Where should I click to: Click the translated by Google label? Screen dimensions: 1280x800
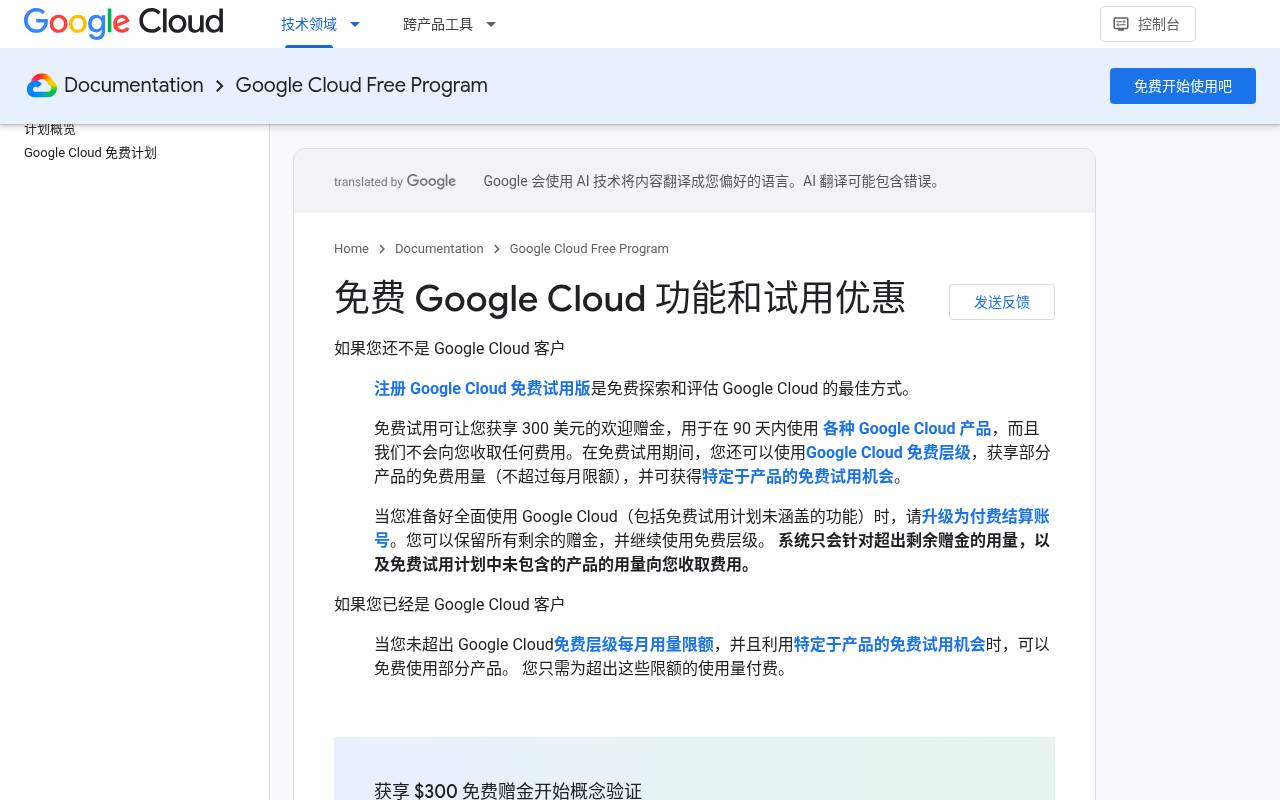pyautogui.click(x=395, y=181)
